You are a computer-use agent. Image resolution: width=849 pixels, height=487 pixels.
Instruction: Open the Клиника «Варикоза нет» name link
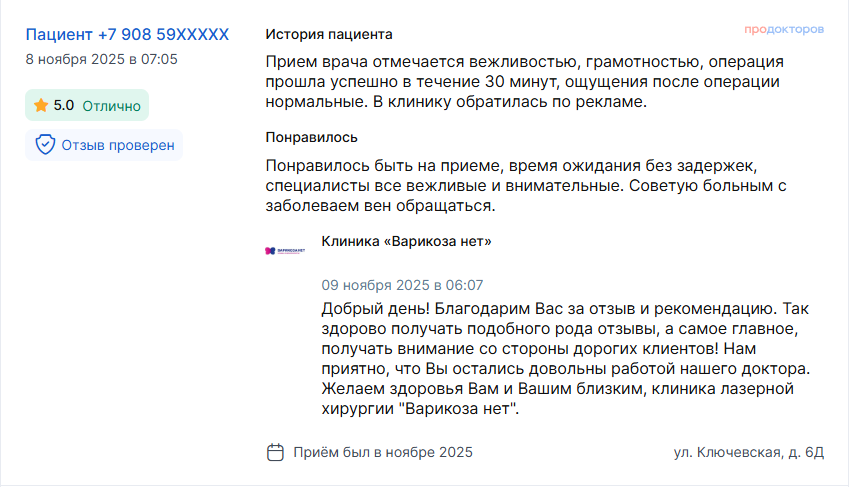coord(407,241)
